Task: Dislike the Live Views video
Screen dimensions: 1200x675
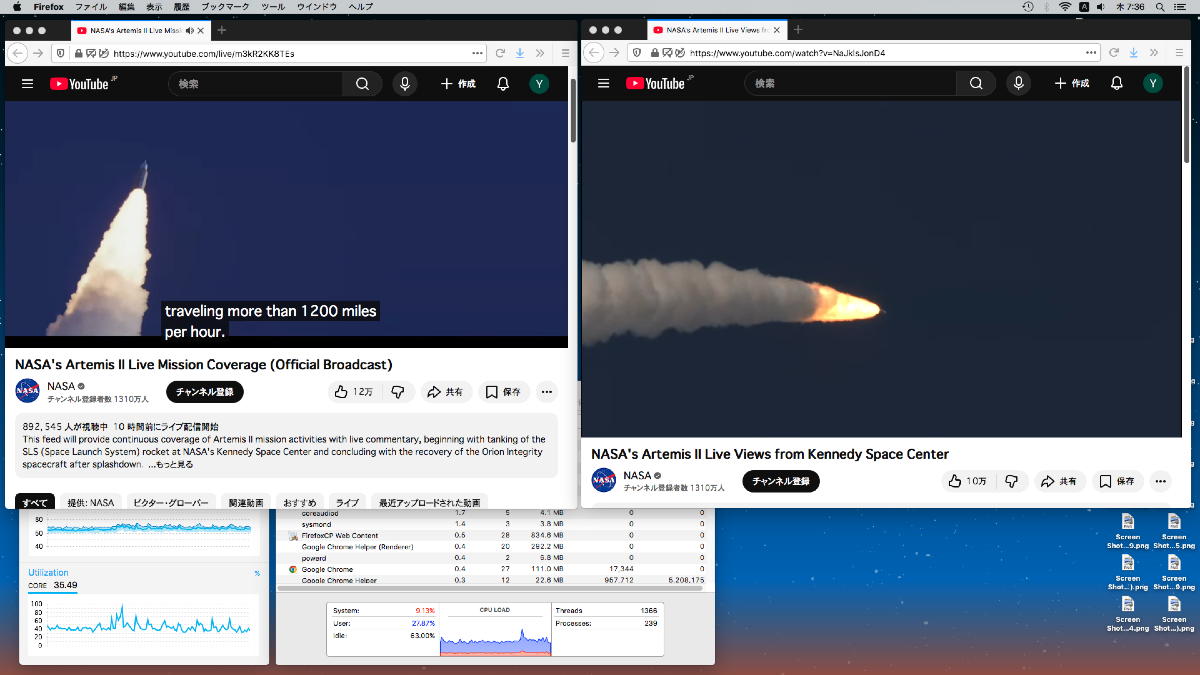Action: [1011, 481]
